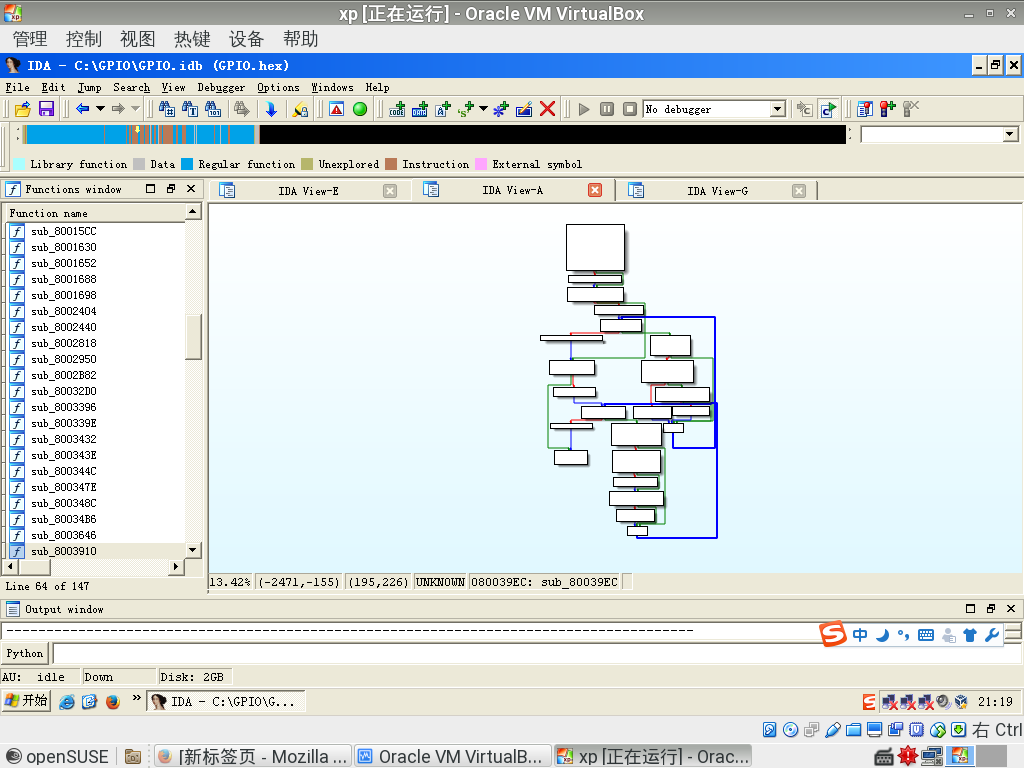Screen dimensions: 1024x768
Task: Click the blue asterisk plus icon
Action: pos(501,109)
